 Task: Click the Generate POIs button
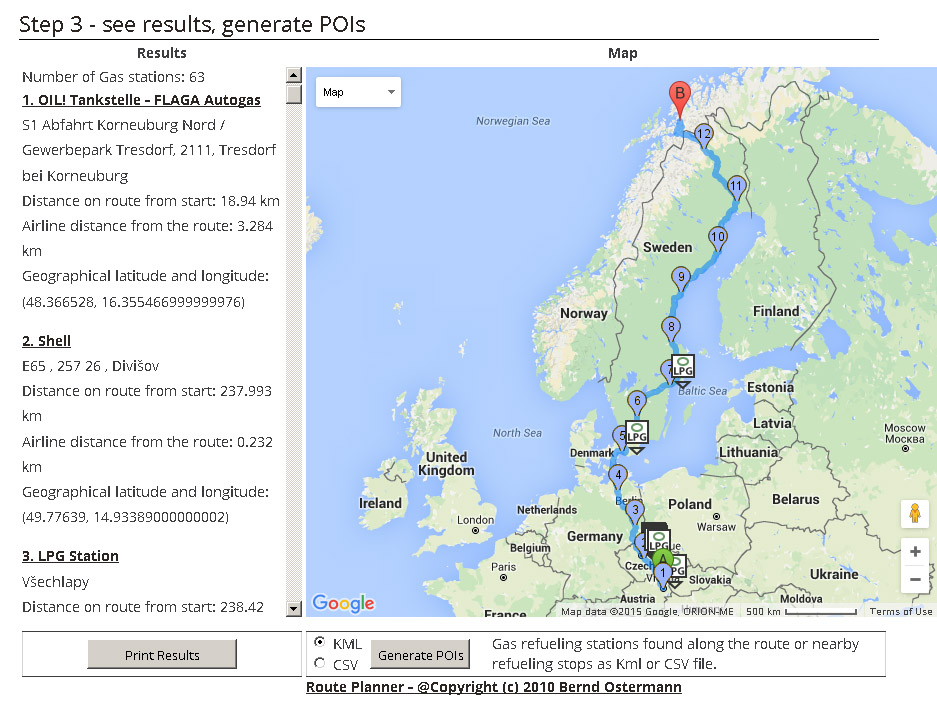421,655
